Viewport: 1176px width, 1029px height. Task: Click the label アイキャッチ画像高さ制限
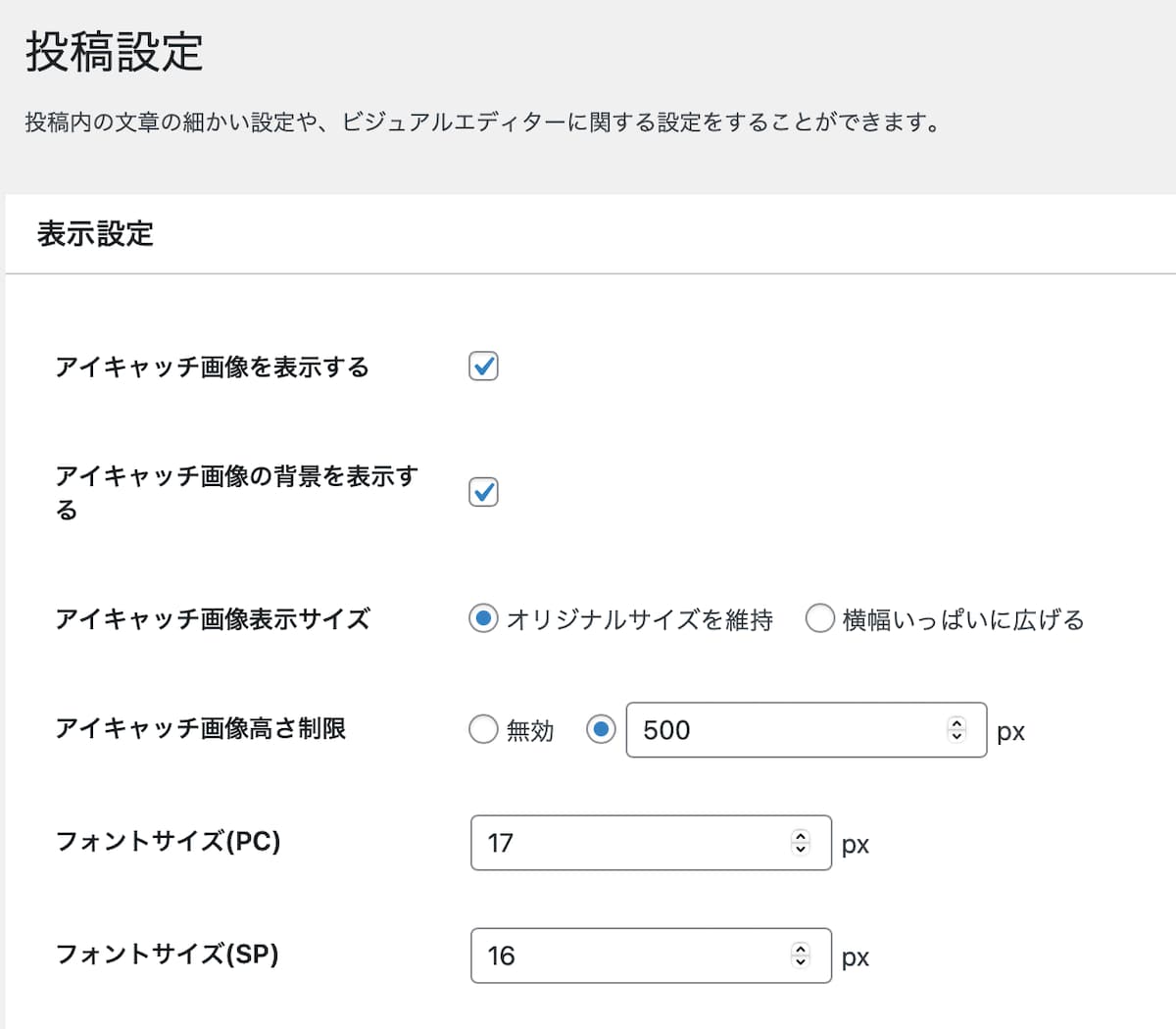pyautogui.click(x=200, y=729)
